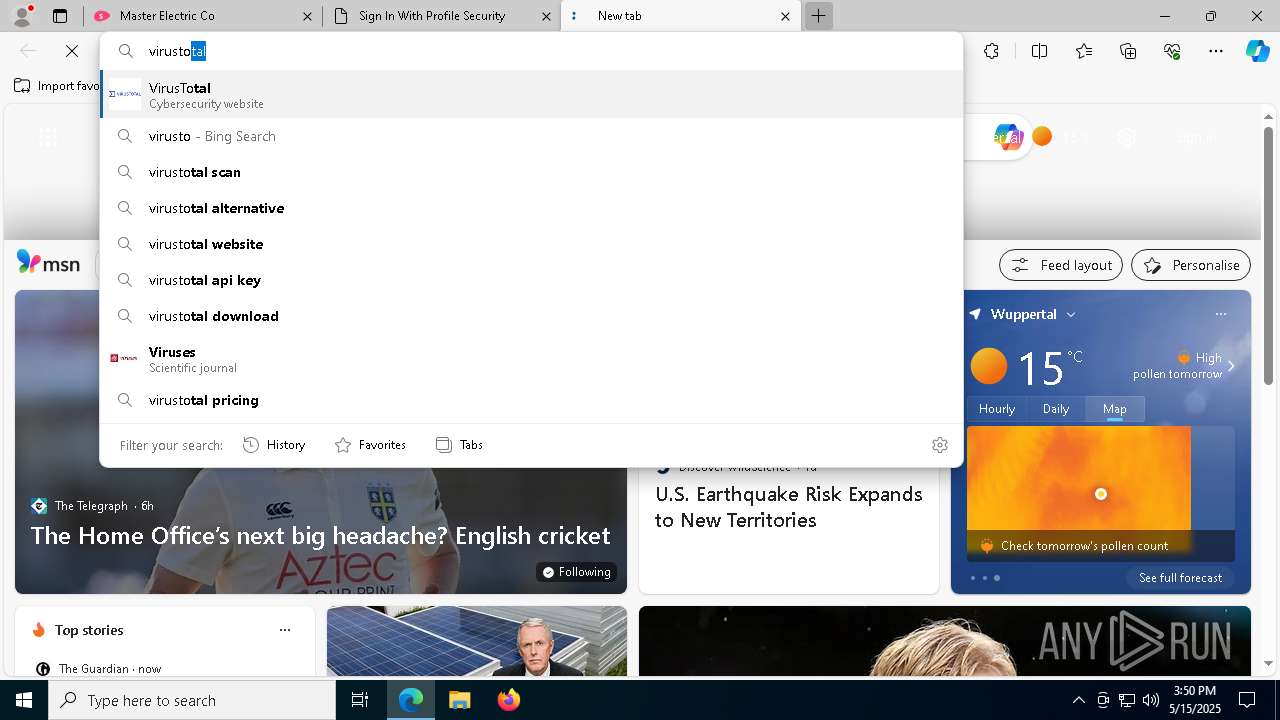
Task: Open Browser essentials heart icon
Action: pos(1172,51)
